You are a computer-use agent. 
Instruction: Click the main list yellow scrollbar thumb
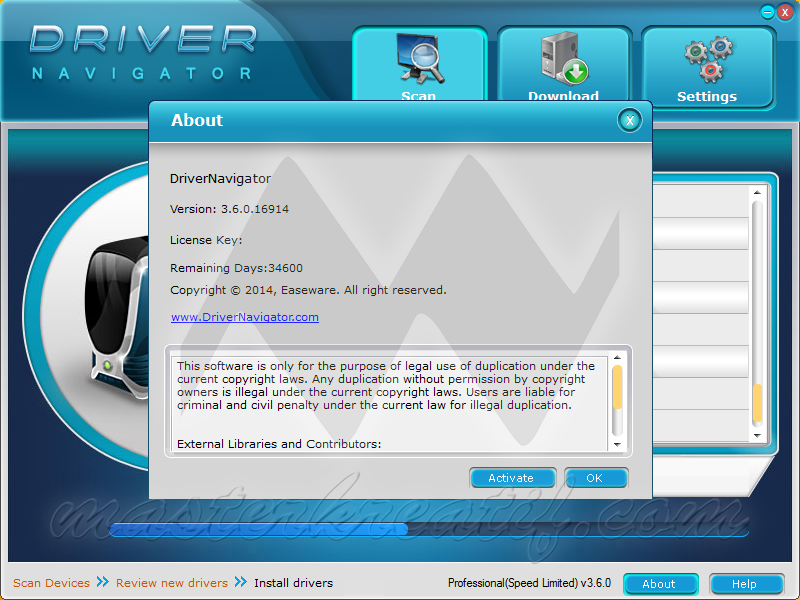pyautogui.click(x=757, y=403)
